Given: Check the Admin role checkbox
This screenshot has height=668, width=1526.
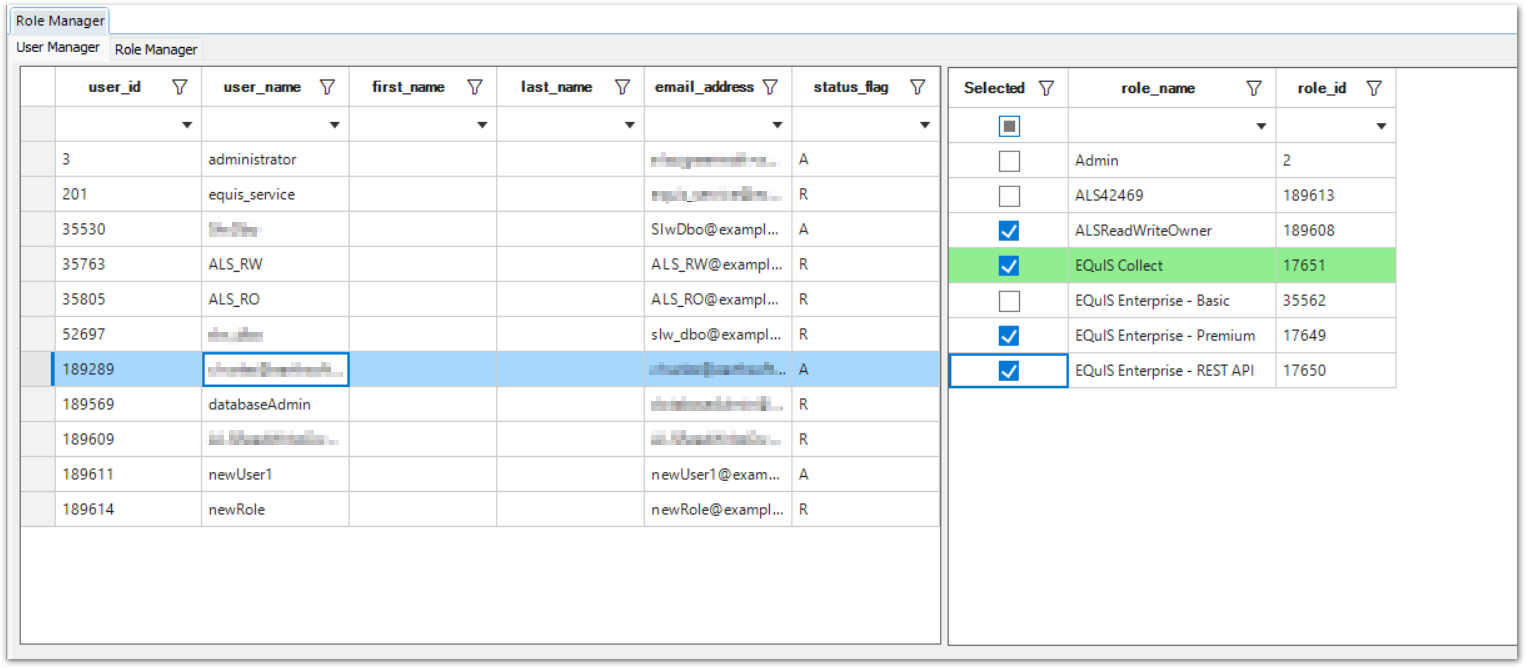Looking at the screenshot, I should pyautogui.click(x=1008, y=160).
